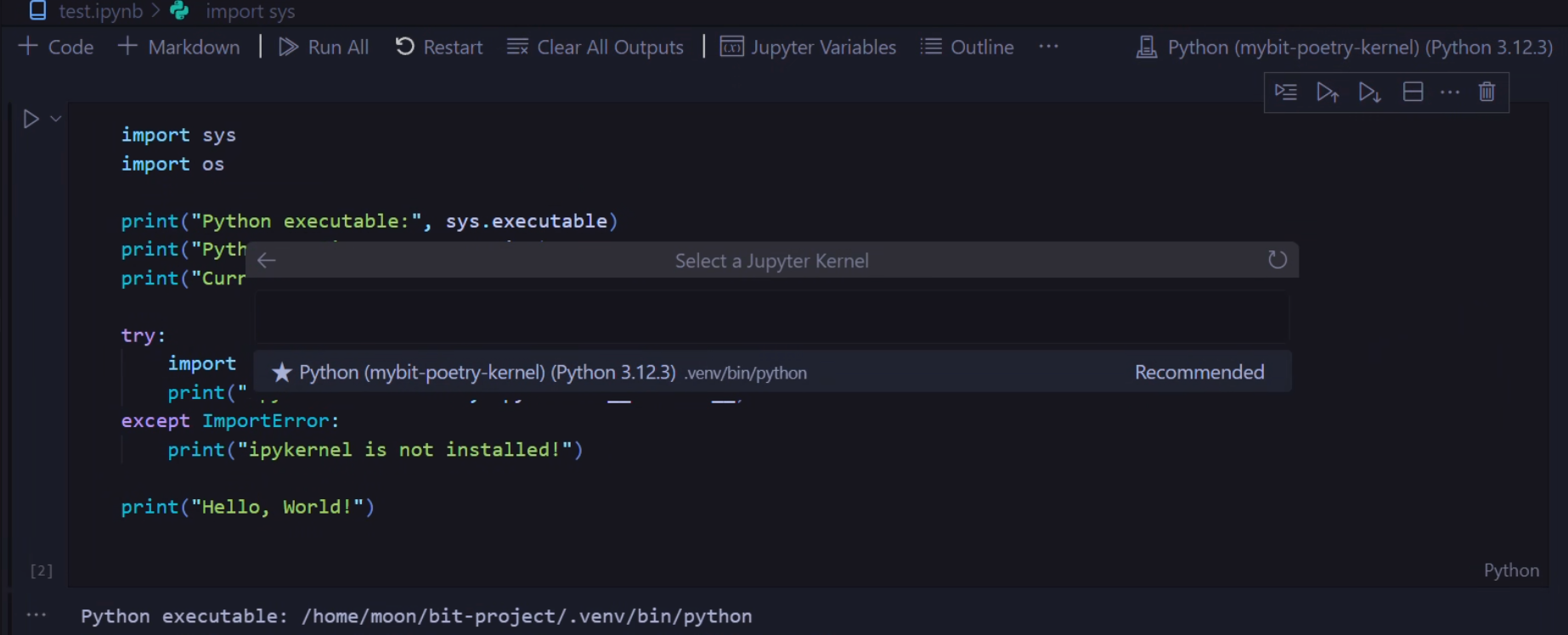Open Jupyter Variables panel

(808, 47)
